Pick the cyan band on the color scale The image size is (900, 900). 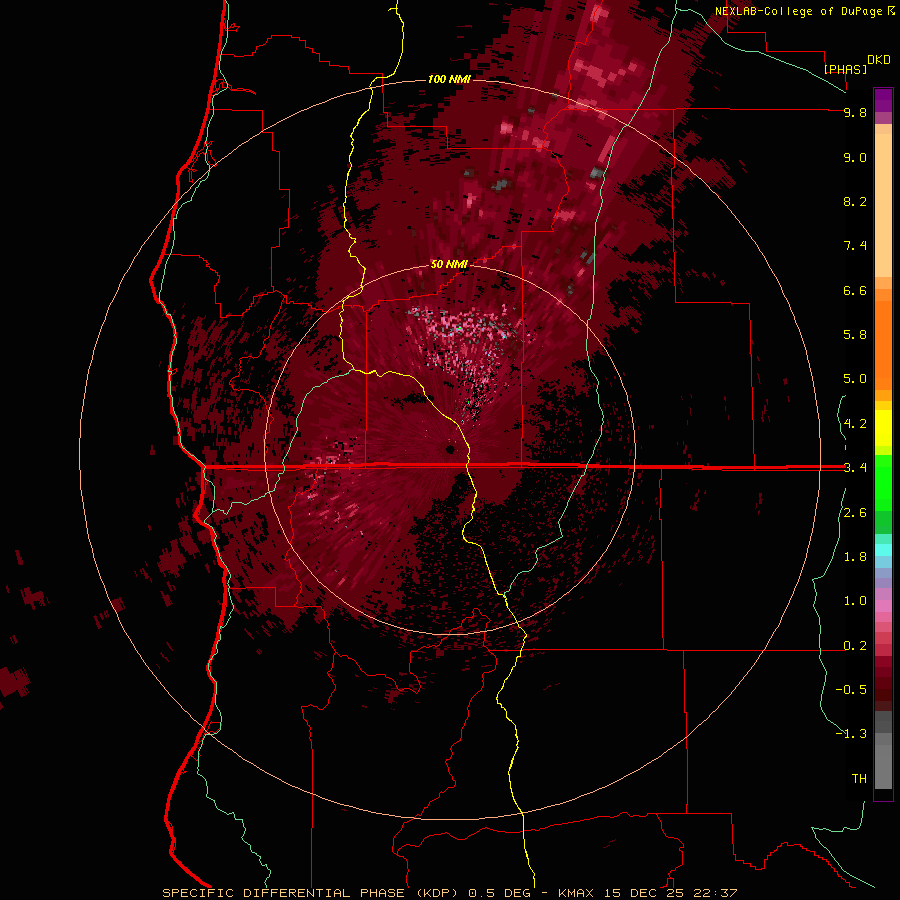(x=883, y=550)
